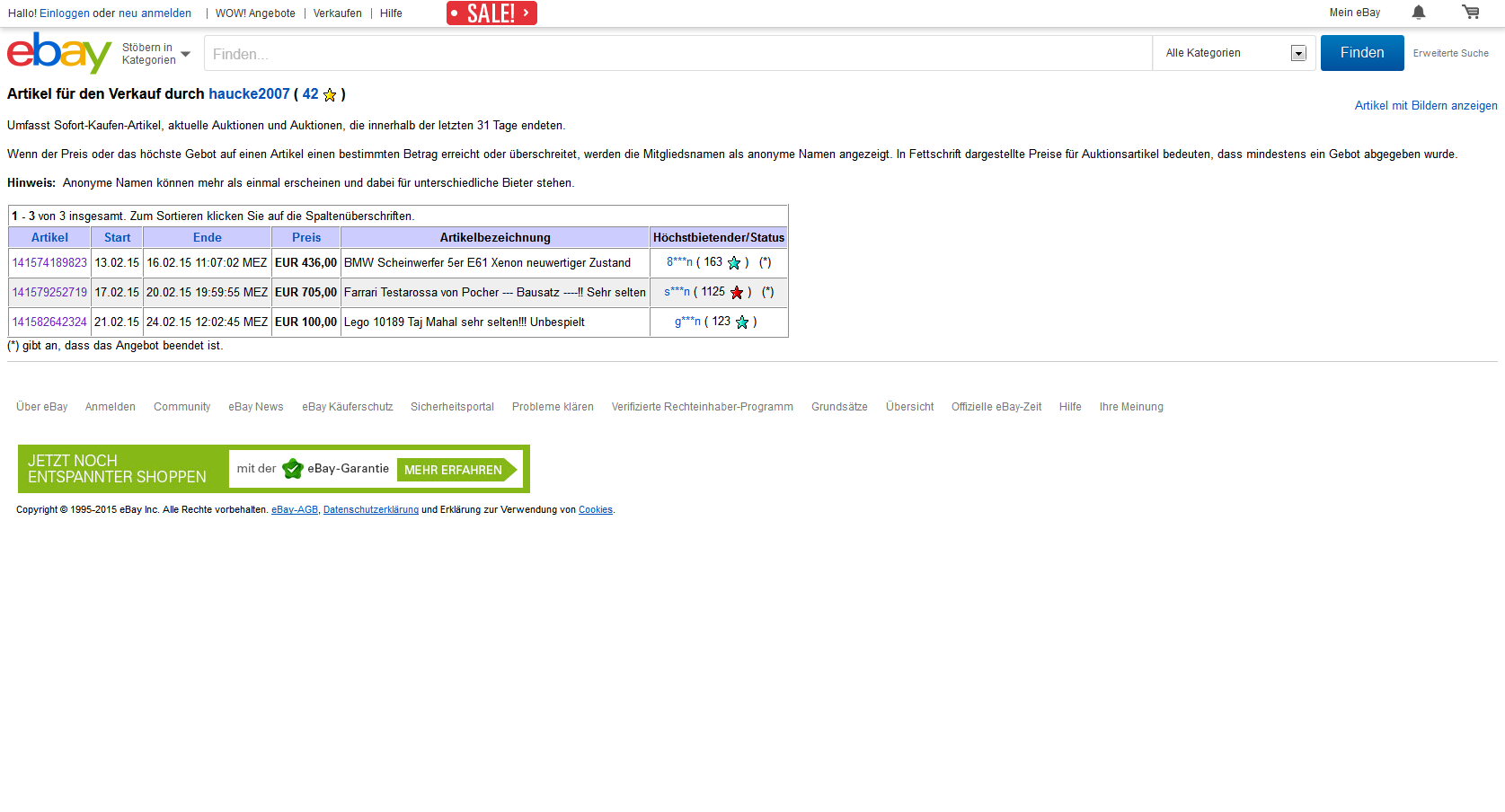Expand Stöbern in Kategorien dropdown
The height and width of the screenshot is (812, 1505).
[x=156, y=54]
